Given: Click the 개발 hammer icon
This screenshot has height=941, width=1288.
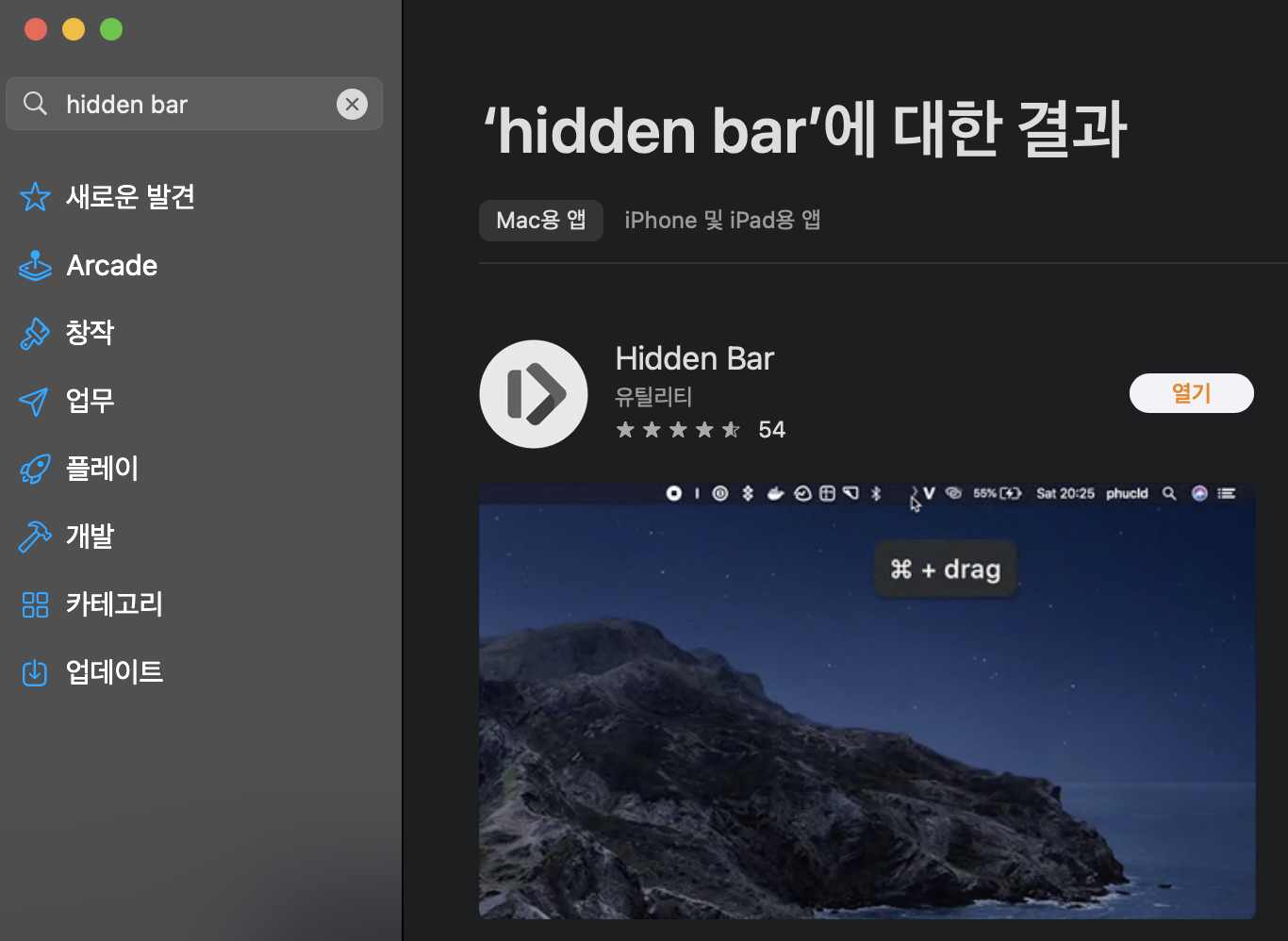Looking at the screenshot, I should point(35,537).
